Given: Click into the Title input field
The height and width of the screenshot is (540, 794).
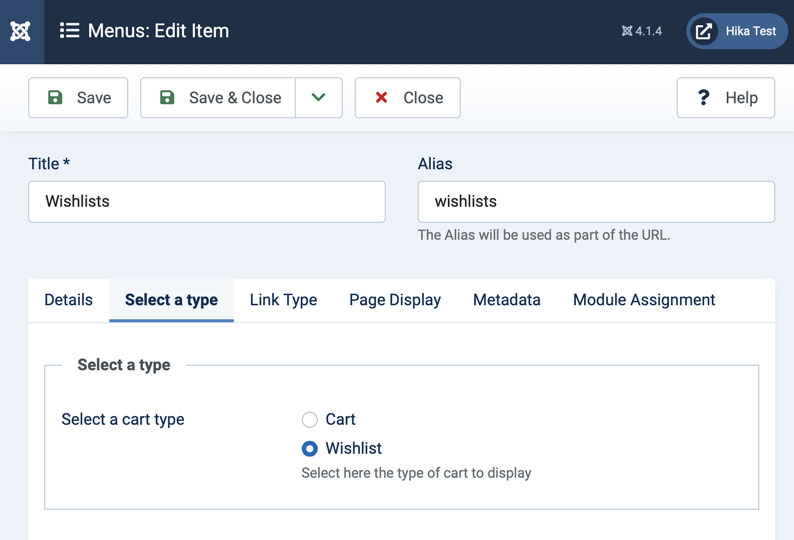Looking at the screenshot, I should tap(207, 202).
